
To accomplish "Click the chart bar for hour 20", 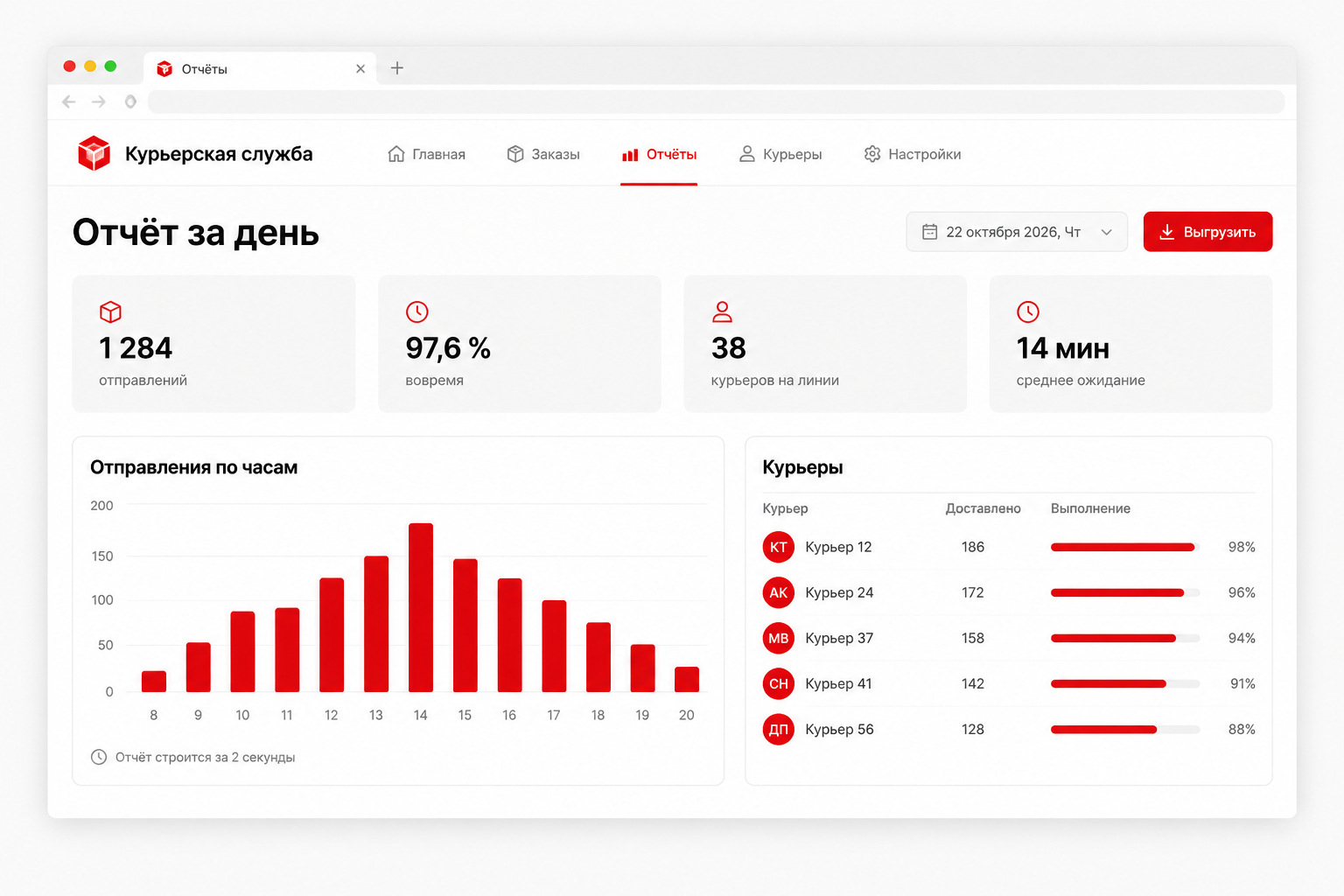I will point(687,679).
